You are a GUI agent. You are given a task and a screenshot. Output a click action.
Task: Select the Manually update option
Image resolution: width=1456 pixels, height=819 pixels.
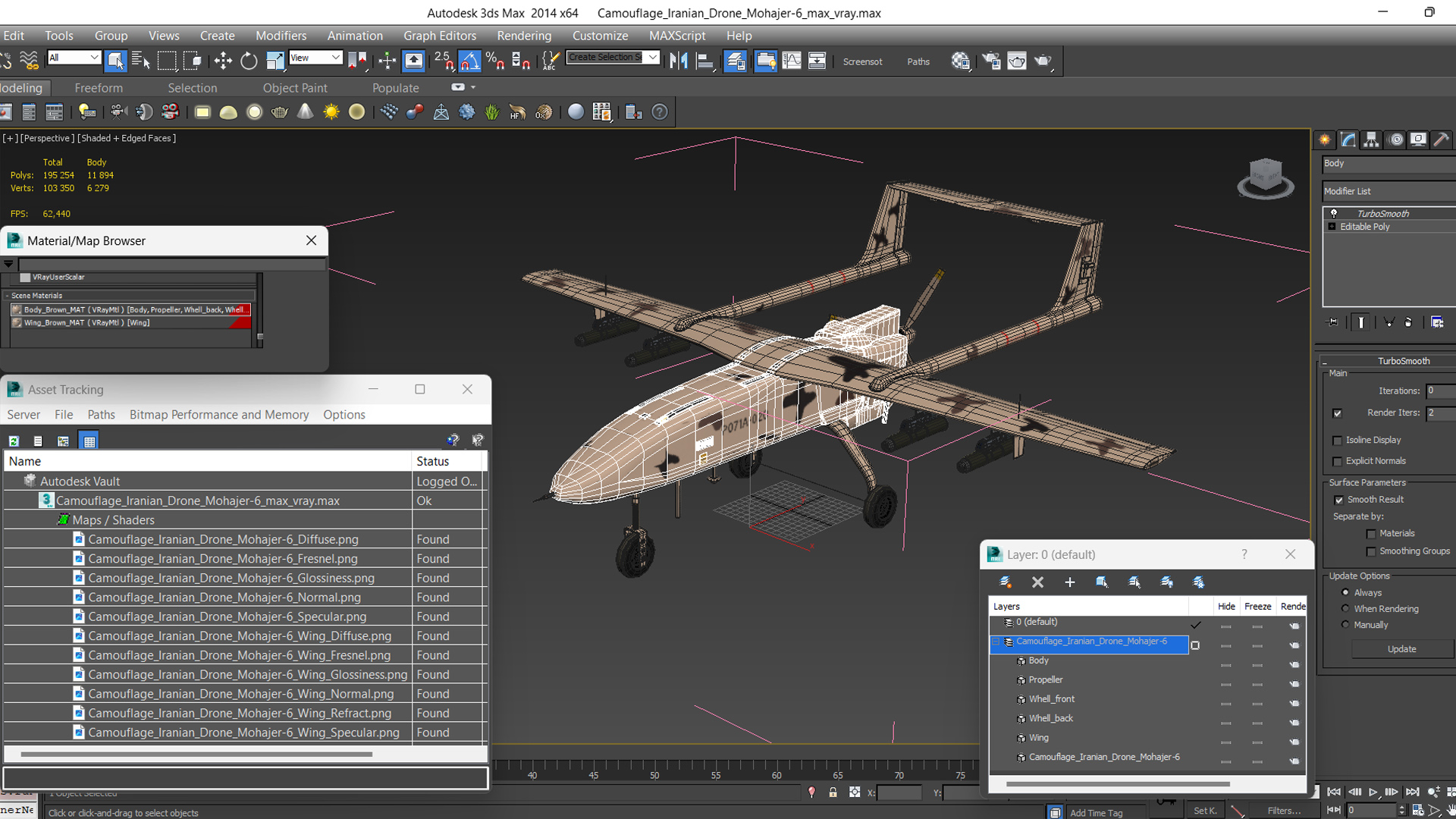pos(1345,625)
